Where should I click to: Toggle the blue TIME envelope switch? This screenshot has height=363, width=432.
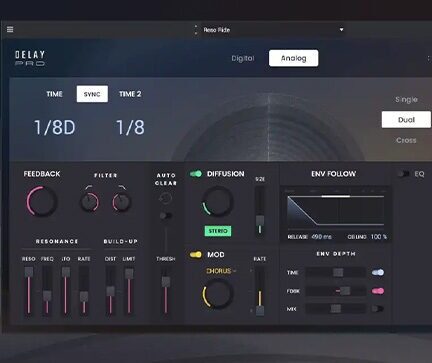coord(378,272)
